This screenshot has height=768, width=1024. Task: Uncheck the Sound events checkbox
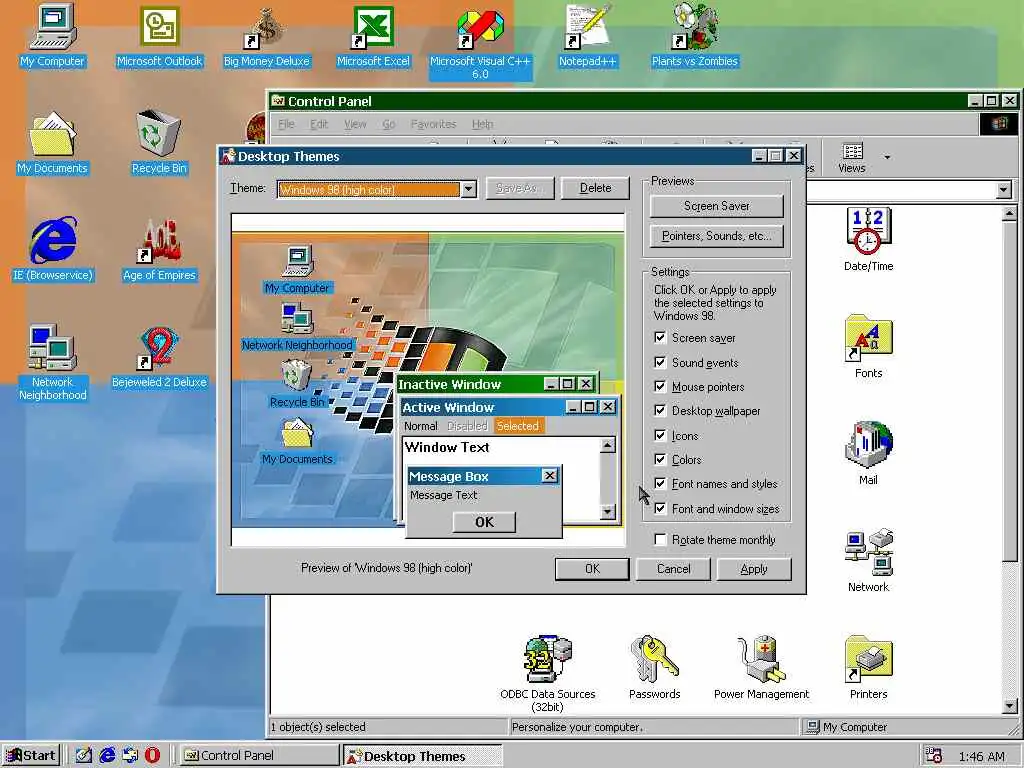660,362
